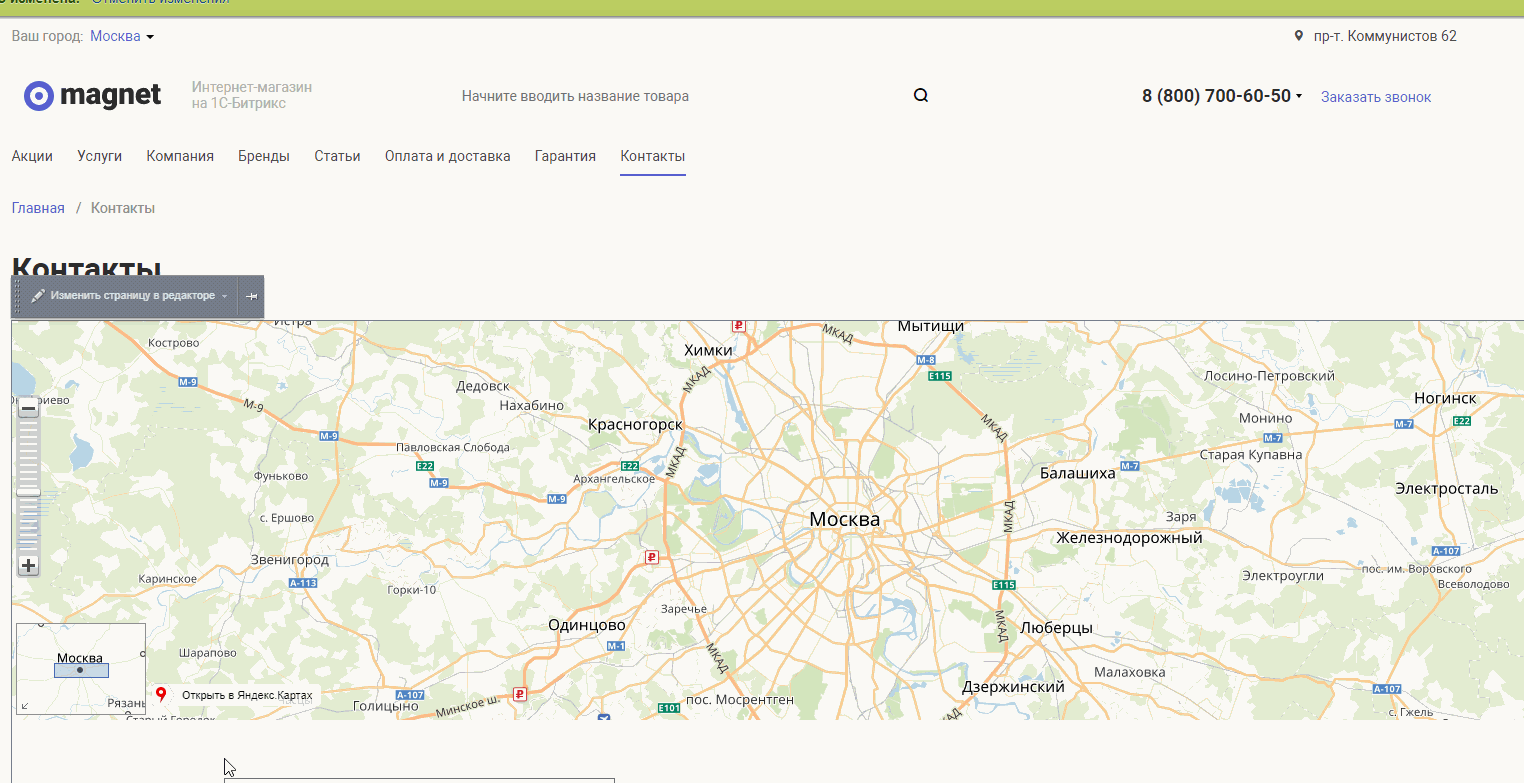
Task: Open the Акции menu item
Action: [32, 156]
